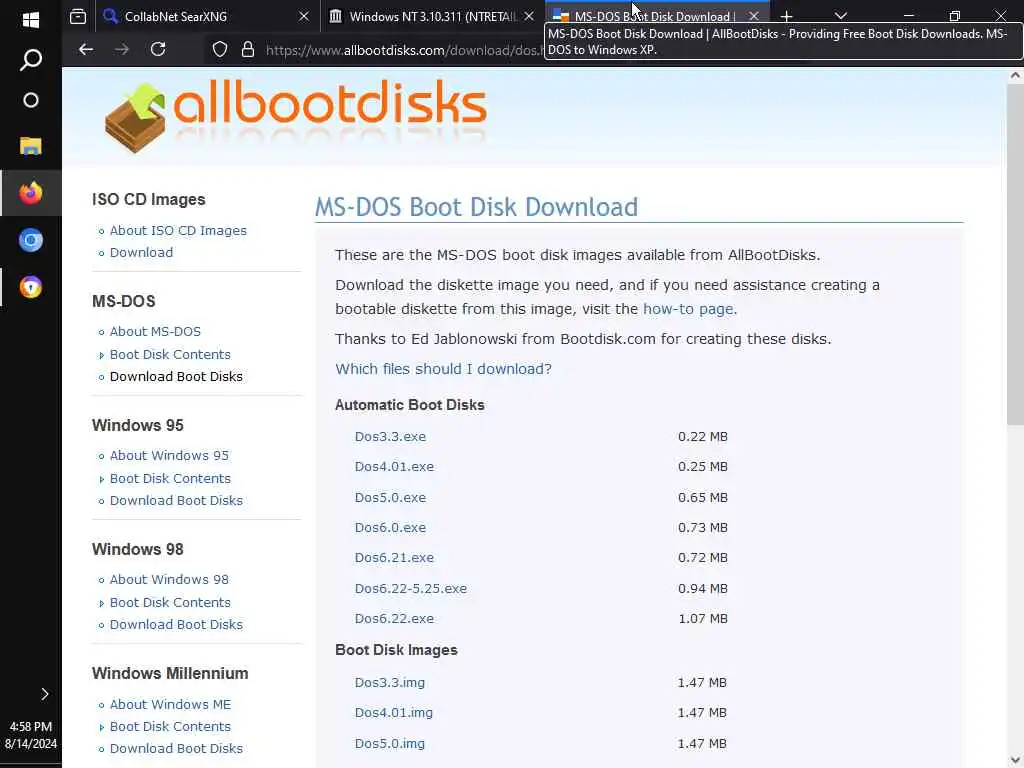Viewport: 1024px width, 768px height.
Task: Open About ISO CD Images link
Action: tap(178, 231)
